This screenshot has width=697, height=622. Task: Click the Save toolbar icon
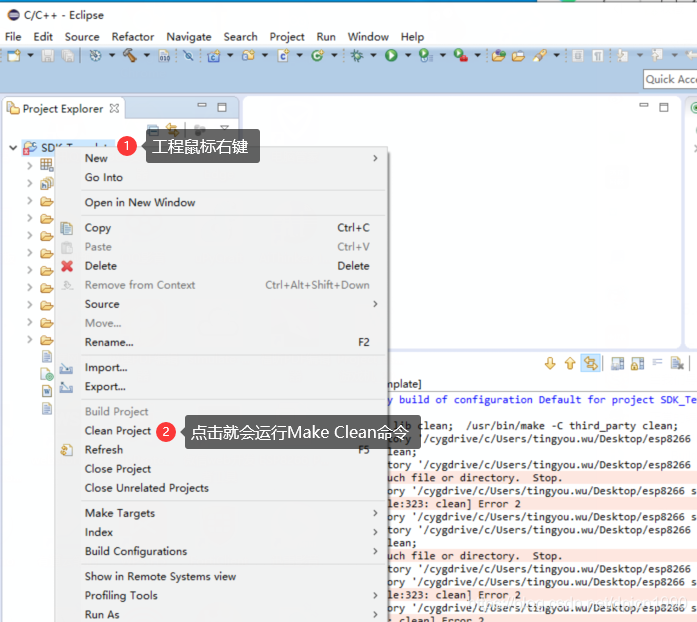48,56
